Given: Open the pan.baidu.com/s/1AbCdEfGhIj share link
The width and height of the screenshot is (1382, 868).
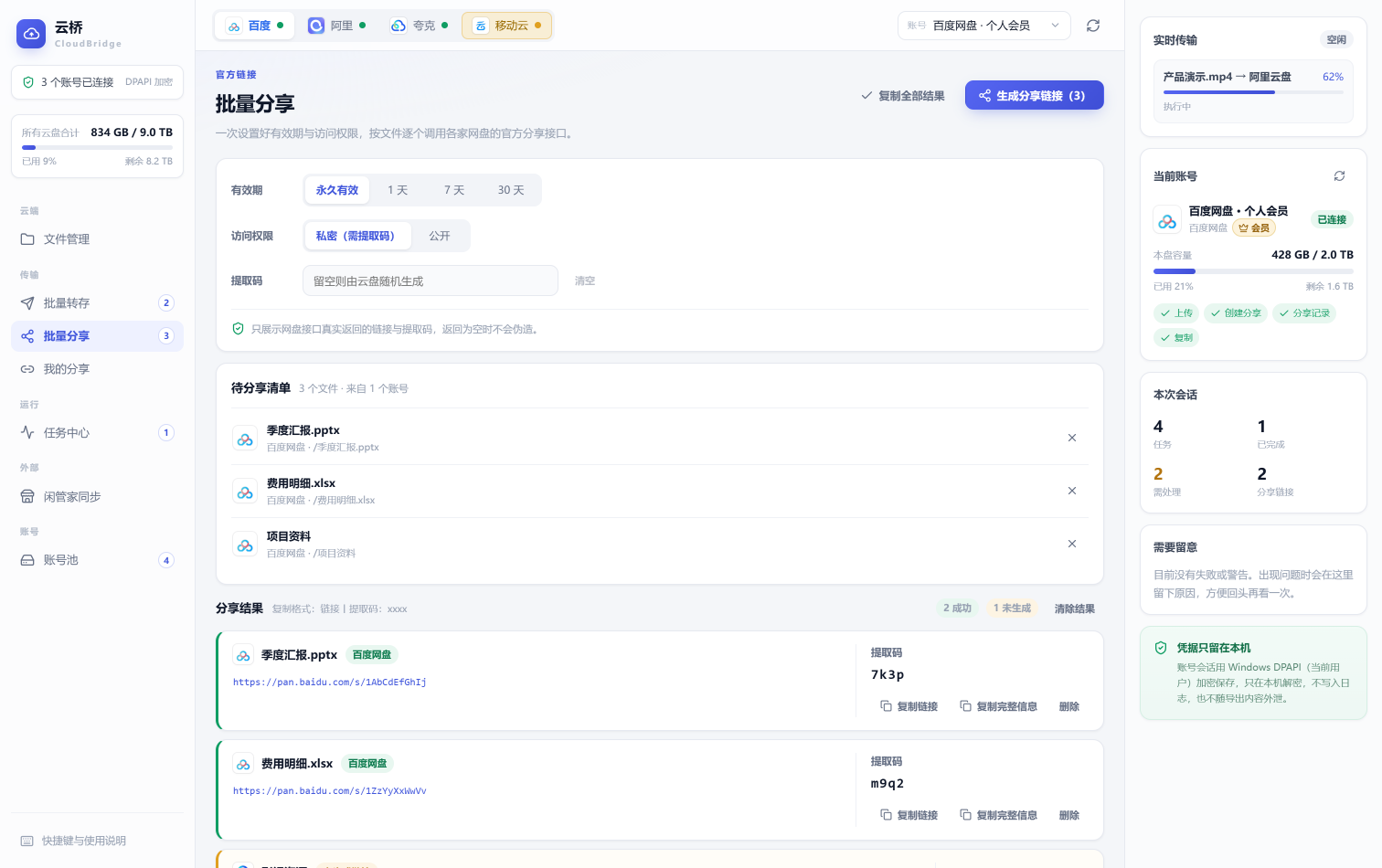Looking at the screenshot, I should (x=330, y=683).
